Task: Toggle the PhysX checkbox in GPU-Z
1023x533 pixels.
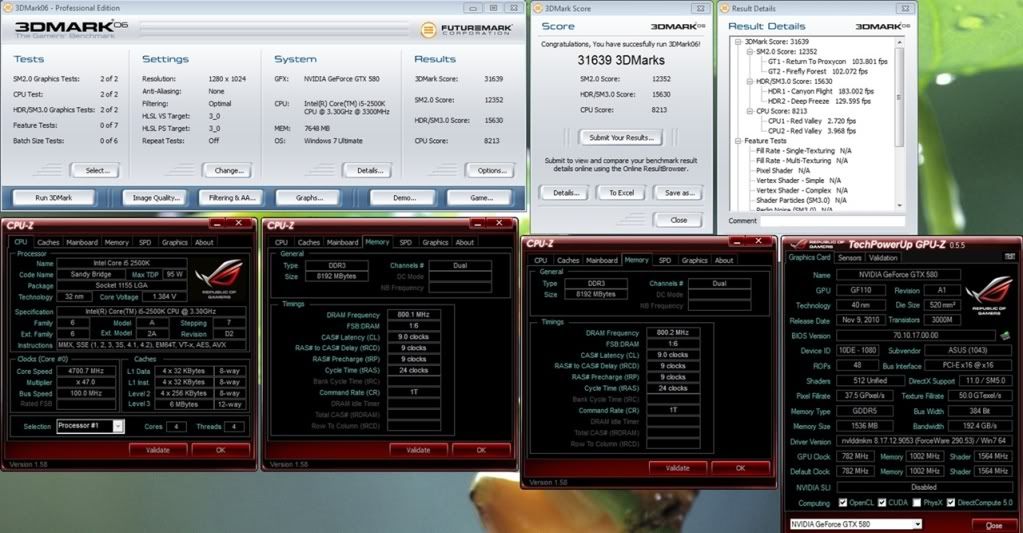Action: tap(917, 502)
